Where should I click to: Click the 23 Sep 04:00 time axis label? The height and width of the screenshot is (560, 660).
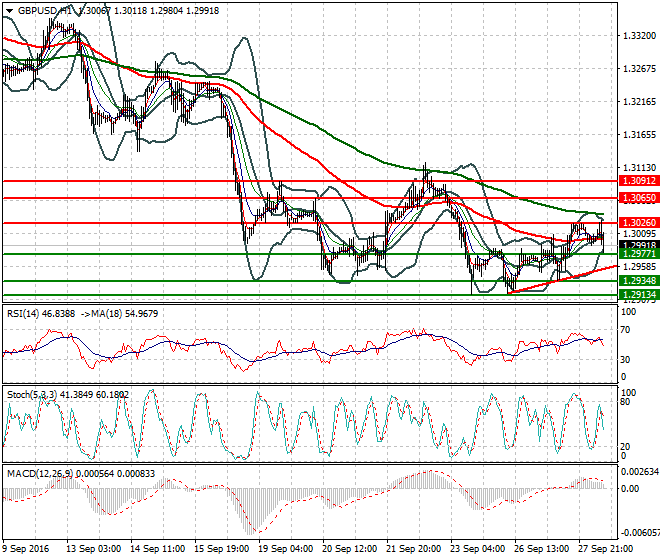[x=477, y=549]
